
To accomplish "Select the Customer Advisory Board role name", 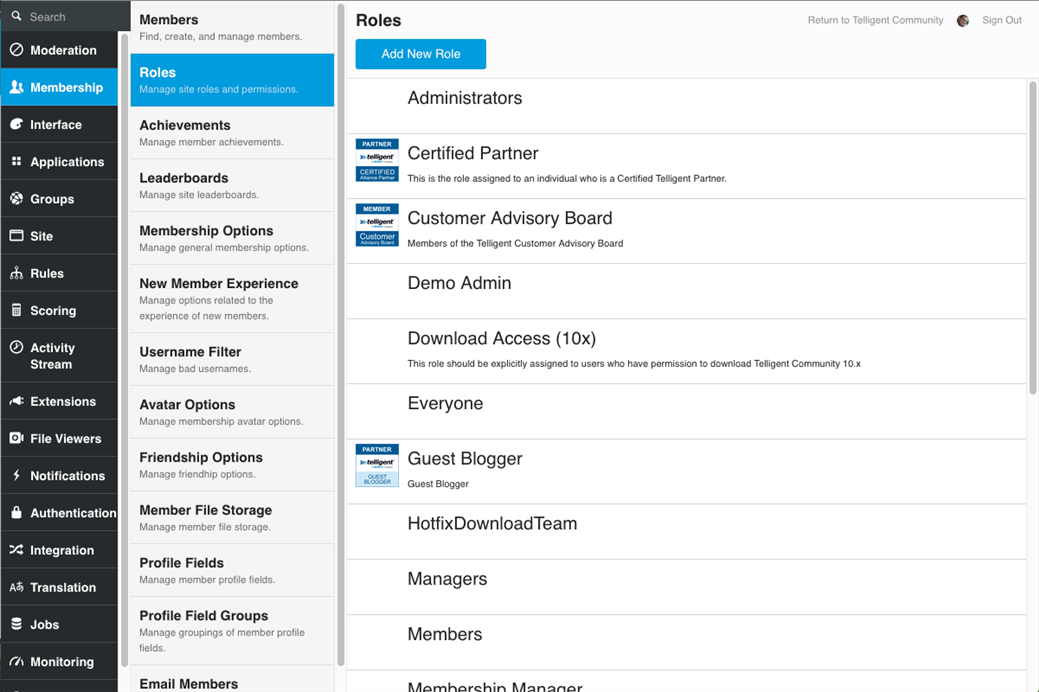I will pos(510,218).
